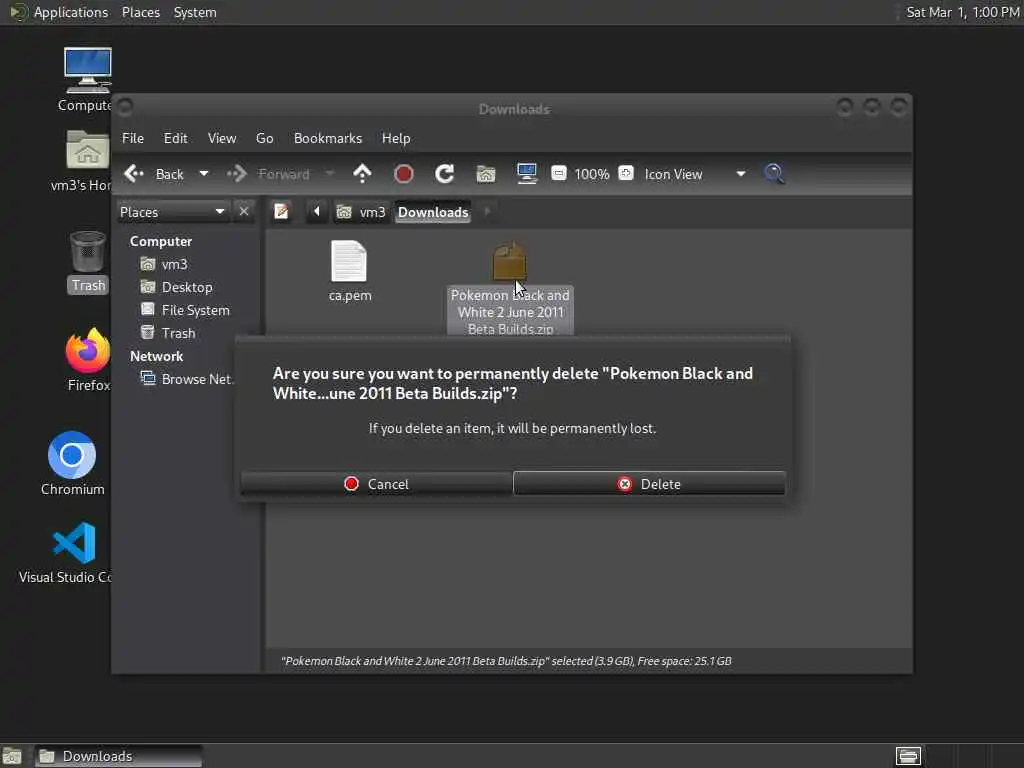Image resolution: width=1024 pixels, height=768 pixels.
Task: Open the File menu
Action: point(133,138)
